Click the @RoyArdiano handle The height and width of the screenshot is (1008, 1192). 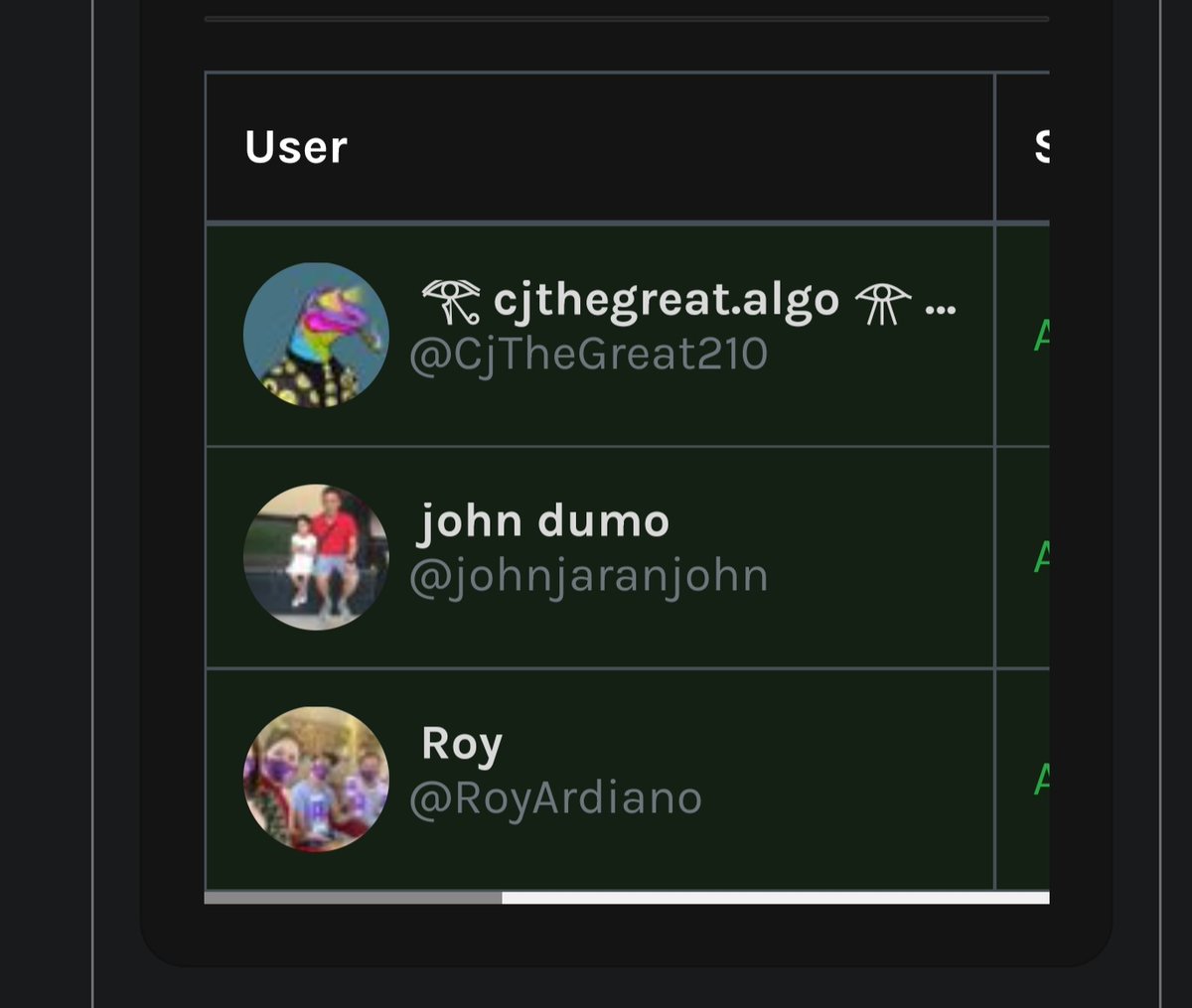click(555, 797)
